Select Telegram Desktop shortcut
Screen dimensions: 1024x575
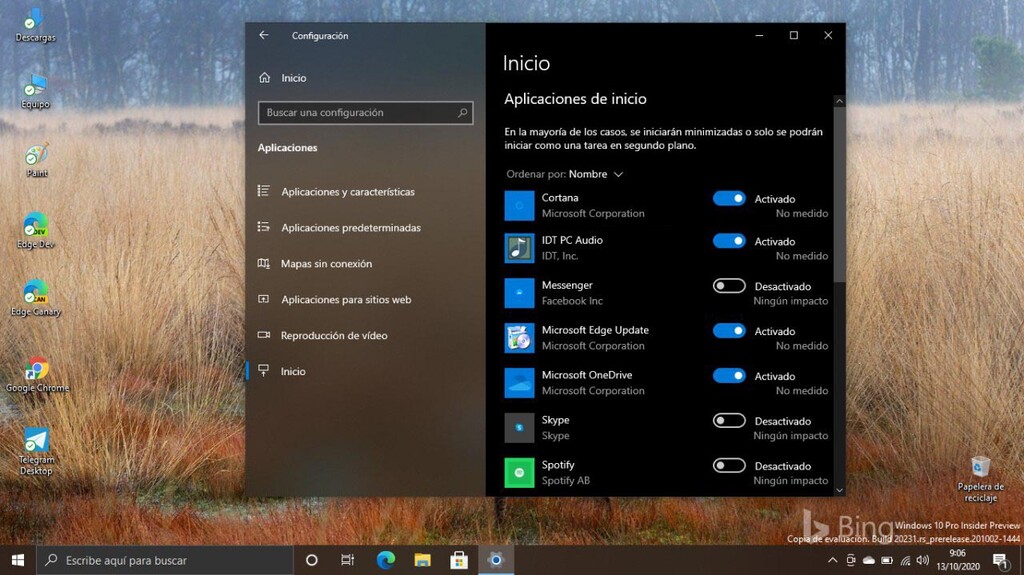tap(36, 452)
